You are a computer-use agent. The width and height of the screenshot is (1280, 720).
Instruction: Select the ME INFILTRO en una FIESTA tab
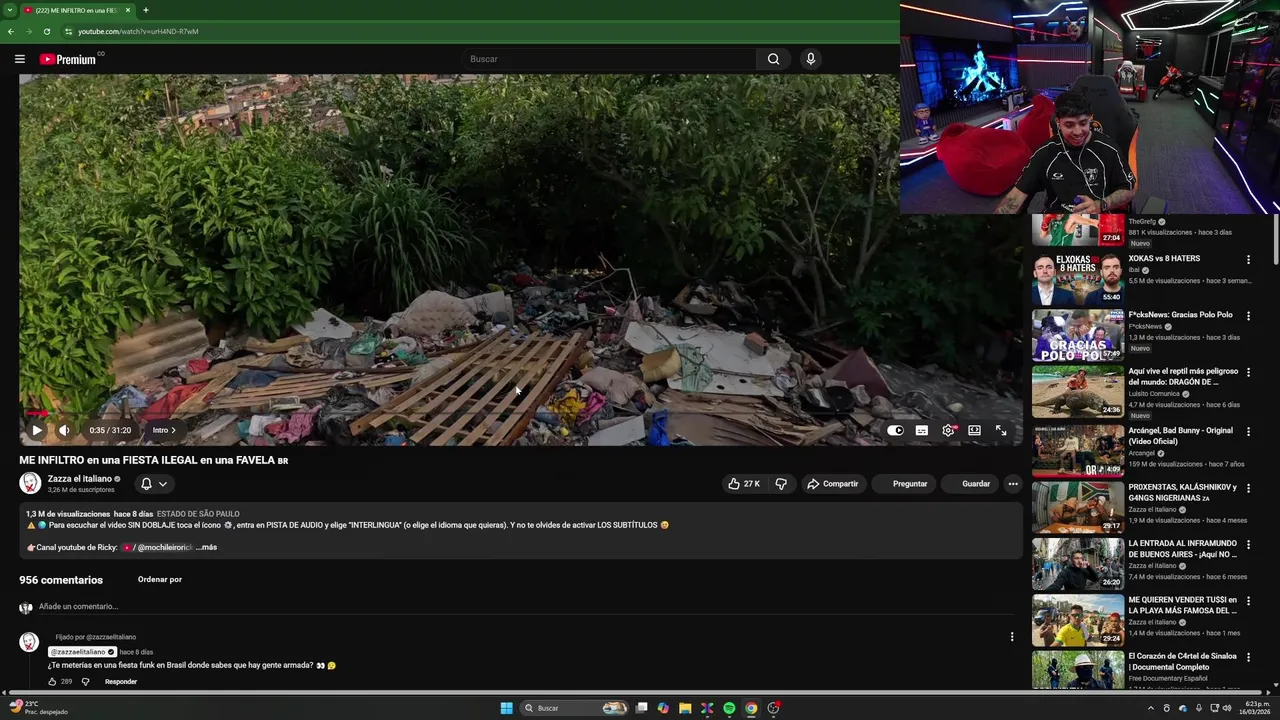(75, 10)
